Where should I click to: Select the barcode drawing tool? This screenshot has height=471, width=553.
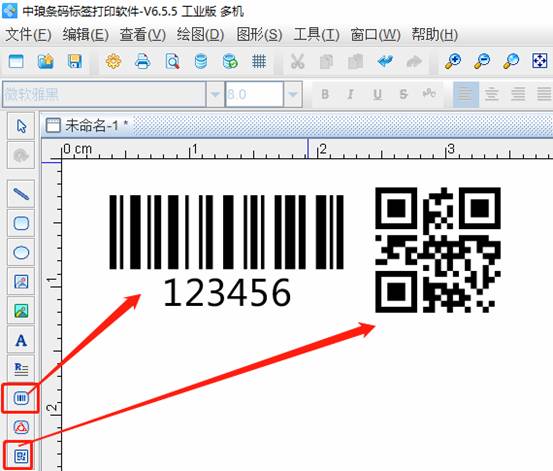click(21, 398)
